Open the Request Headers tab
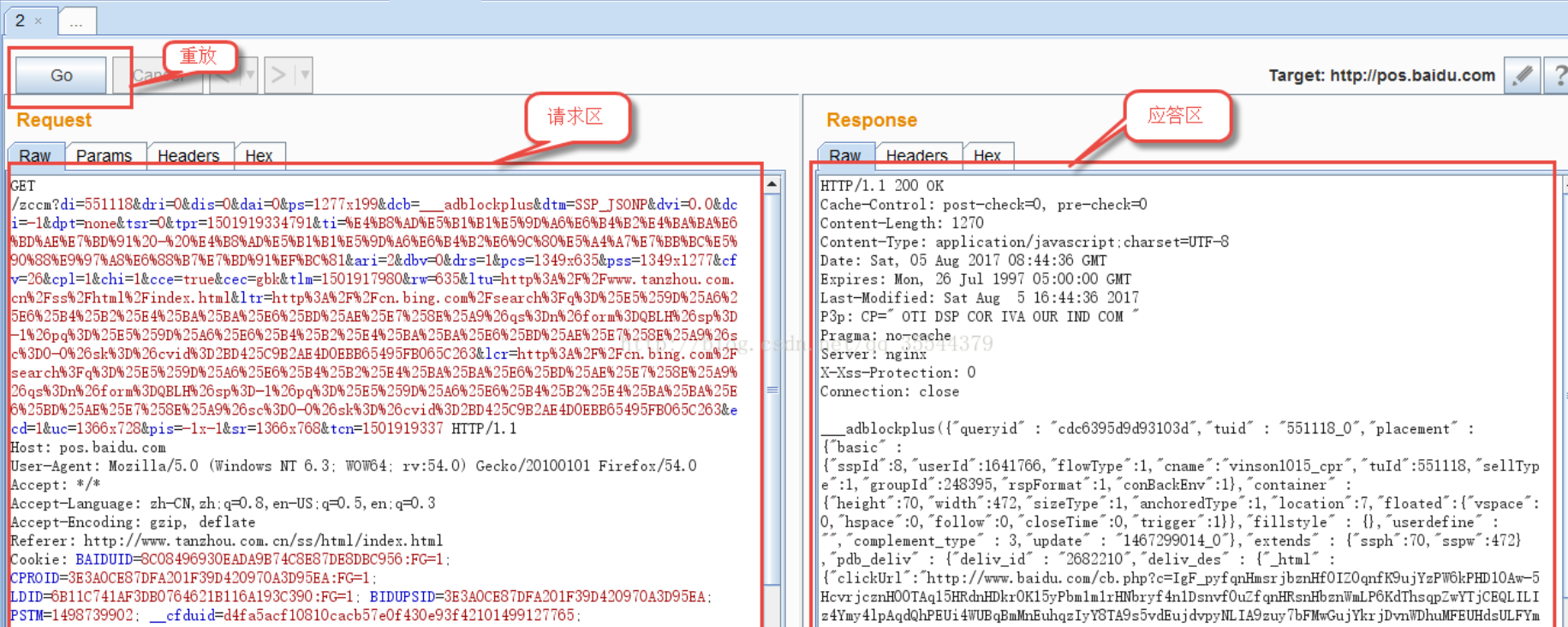Image resolution: width=1568 pixels, height=627 pixels. (x=188, y=155)
